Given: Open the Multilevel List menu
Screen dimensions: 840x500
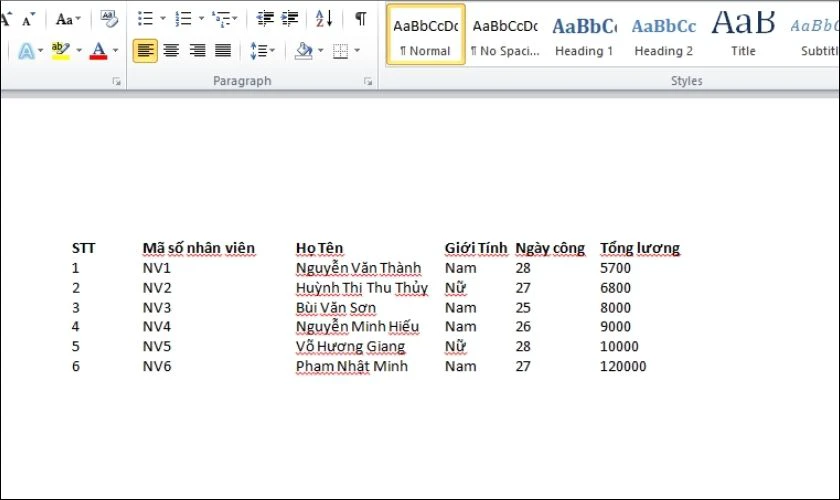Looking at the screenshot, I should (x=224, y=19).
